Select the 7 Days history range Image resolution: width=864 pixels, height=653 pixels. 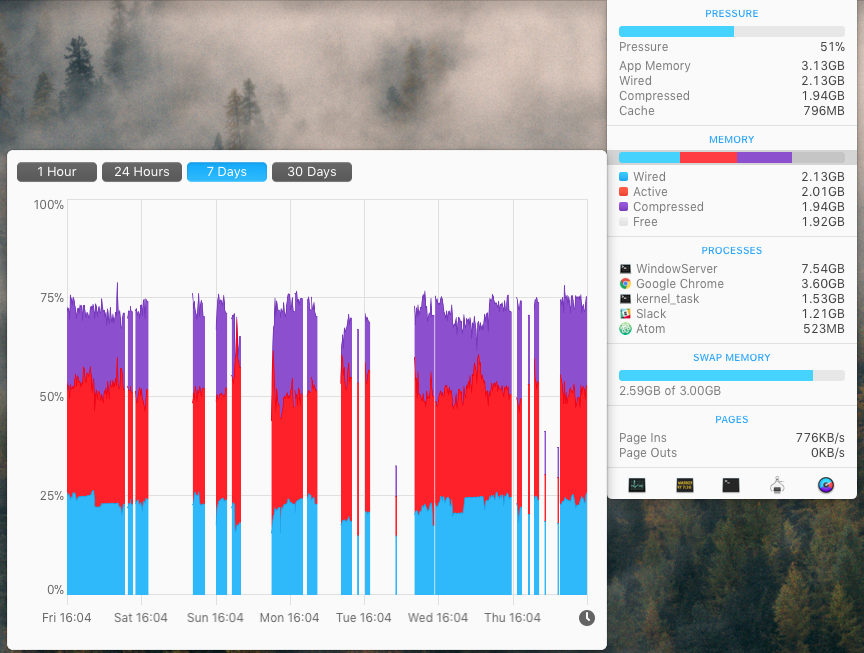227,172
